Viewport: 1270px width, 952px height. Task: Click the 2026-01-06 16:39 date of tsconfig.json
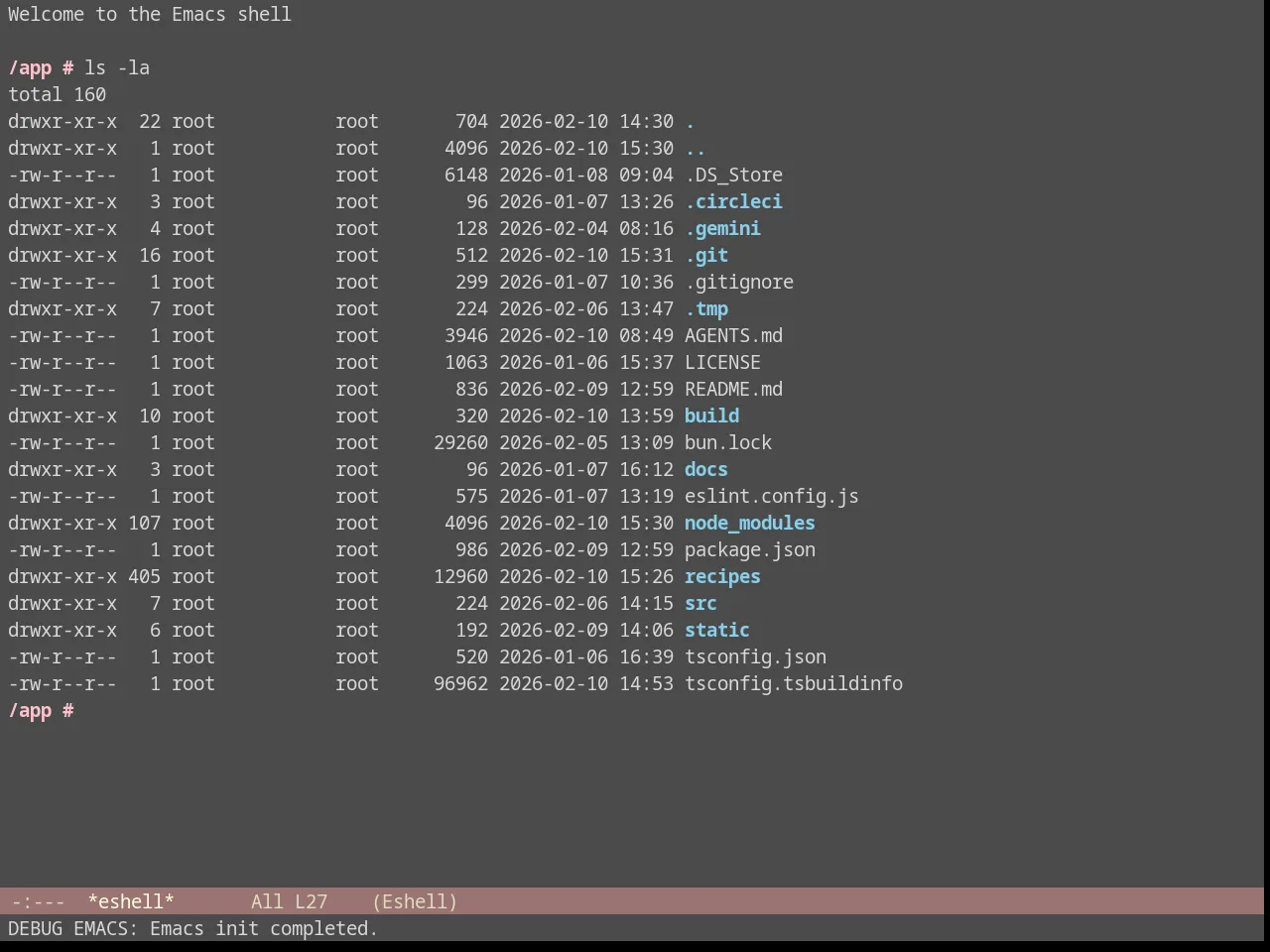[586, 656]
